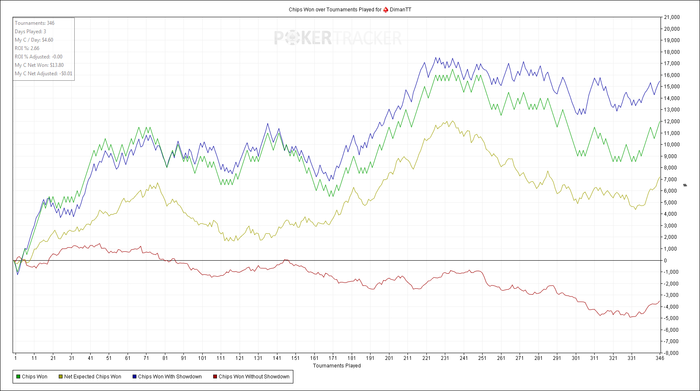Click the -8,000 y-axis tick label
This screenshot has height=391, width=700.
coord(672,353)
